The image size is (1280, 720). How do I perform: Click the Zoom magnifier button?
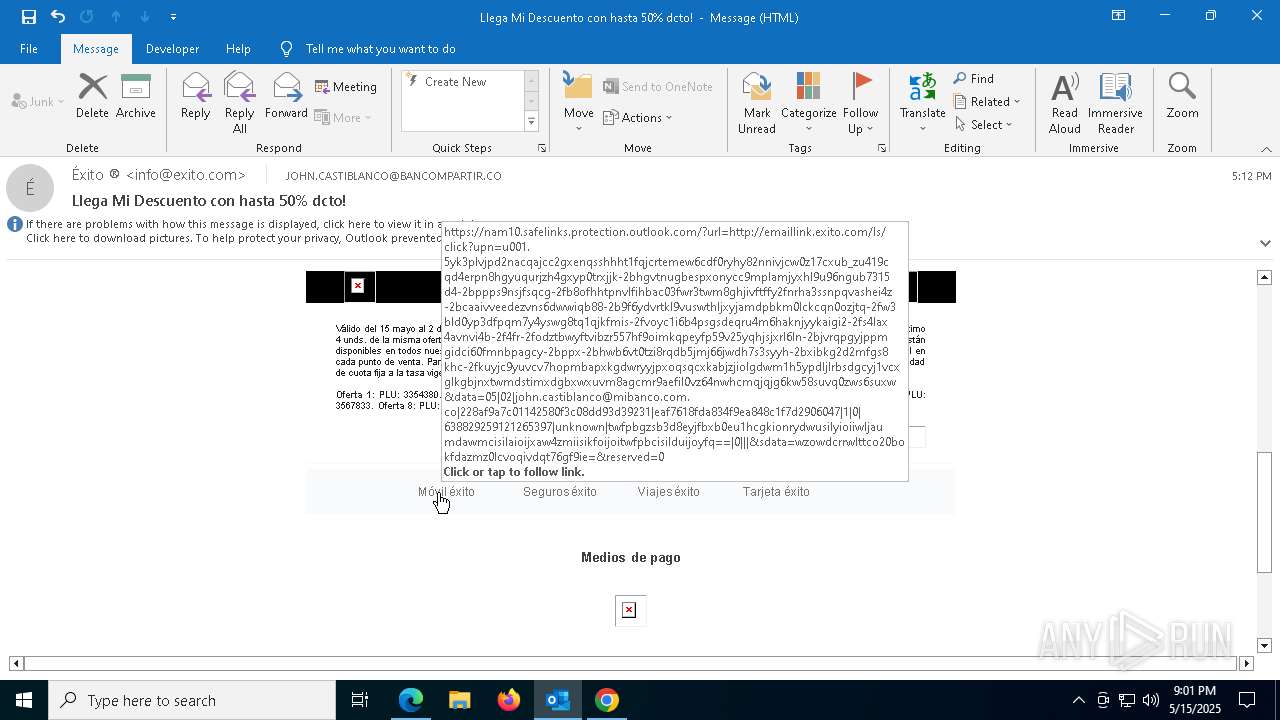[x=1182, y=96]
